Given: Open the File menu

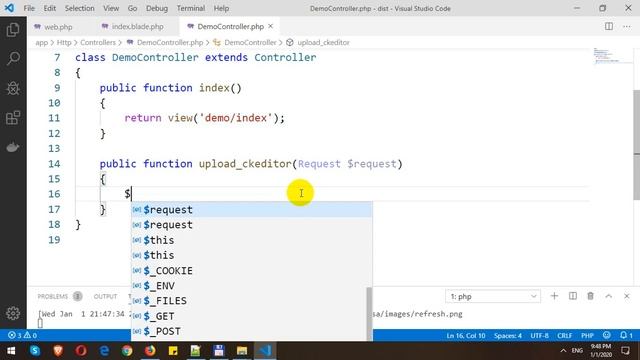Looking at the screenshot, I should point(29,8).
